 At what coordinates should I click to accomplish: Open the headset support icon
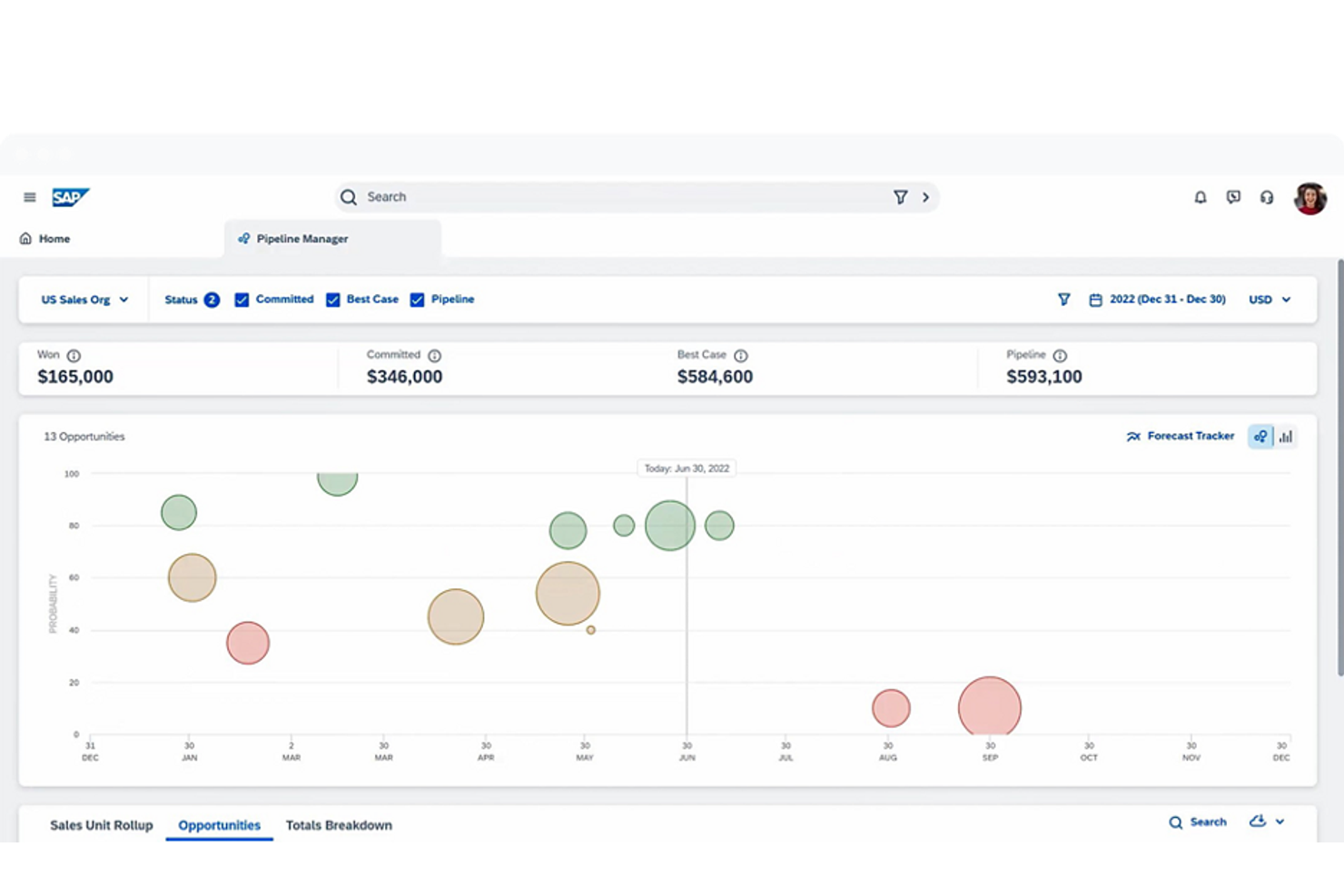coord(1267,197)
